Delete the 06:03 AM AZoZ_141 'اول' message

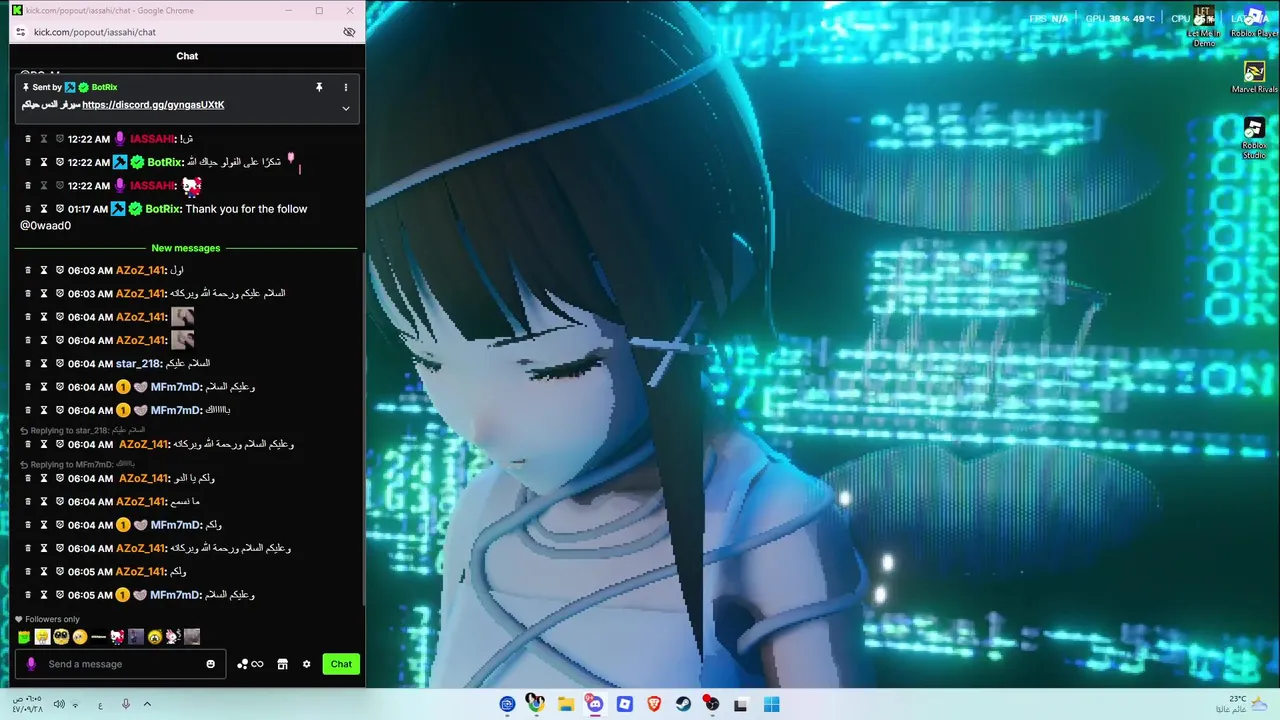pos(28,270)
